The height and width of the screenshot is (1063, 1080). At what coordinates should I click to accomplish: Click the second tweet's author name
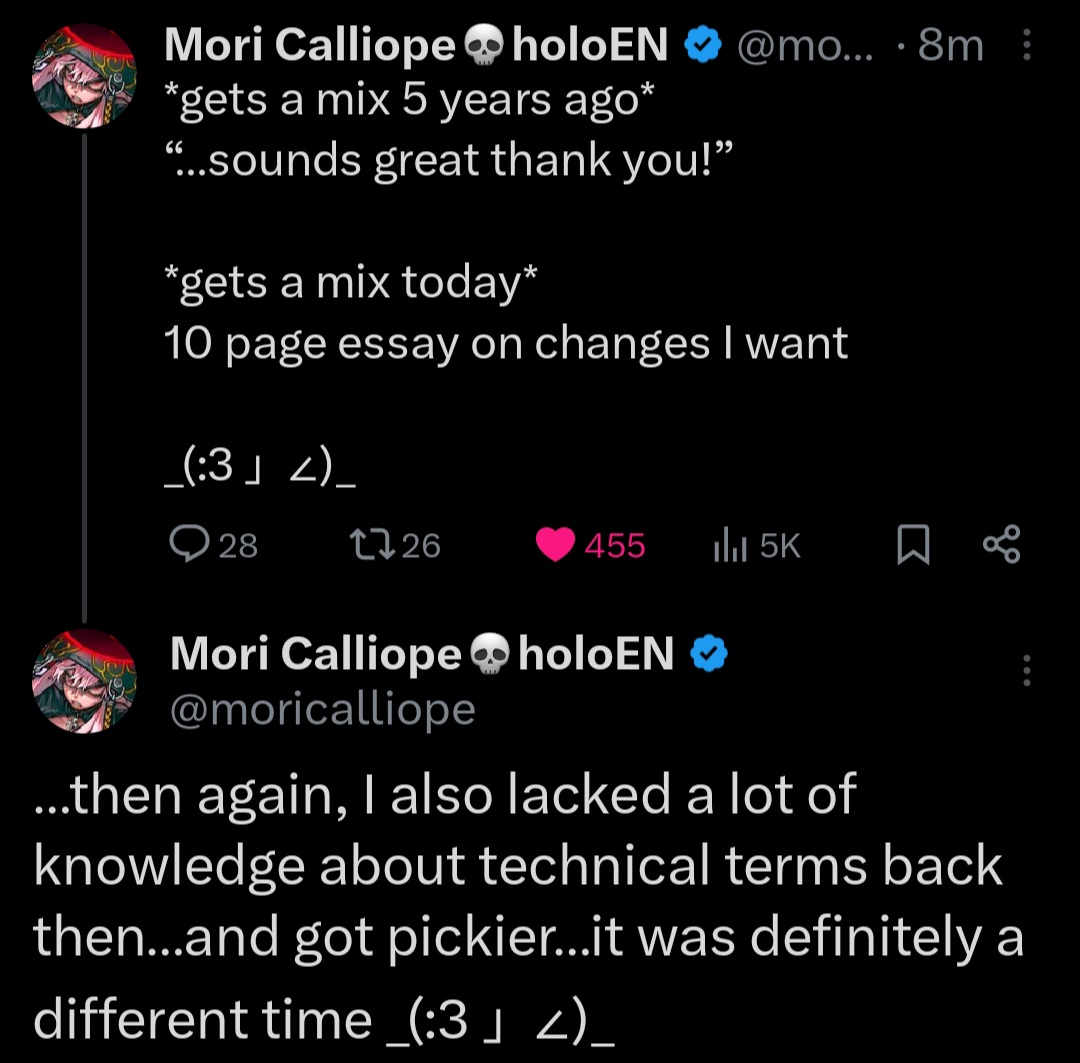pyautogui.click(x=315, y=654)
